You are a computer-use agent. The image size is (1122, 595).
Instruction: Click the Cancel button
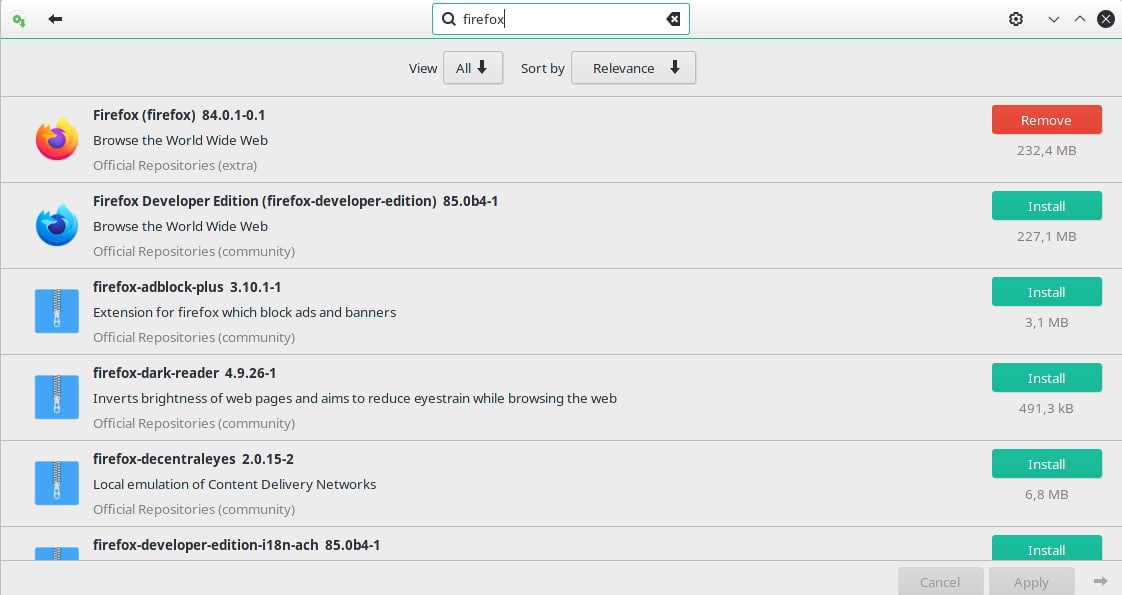[940, 581]
